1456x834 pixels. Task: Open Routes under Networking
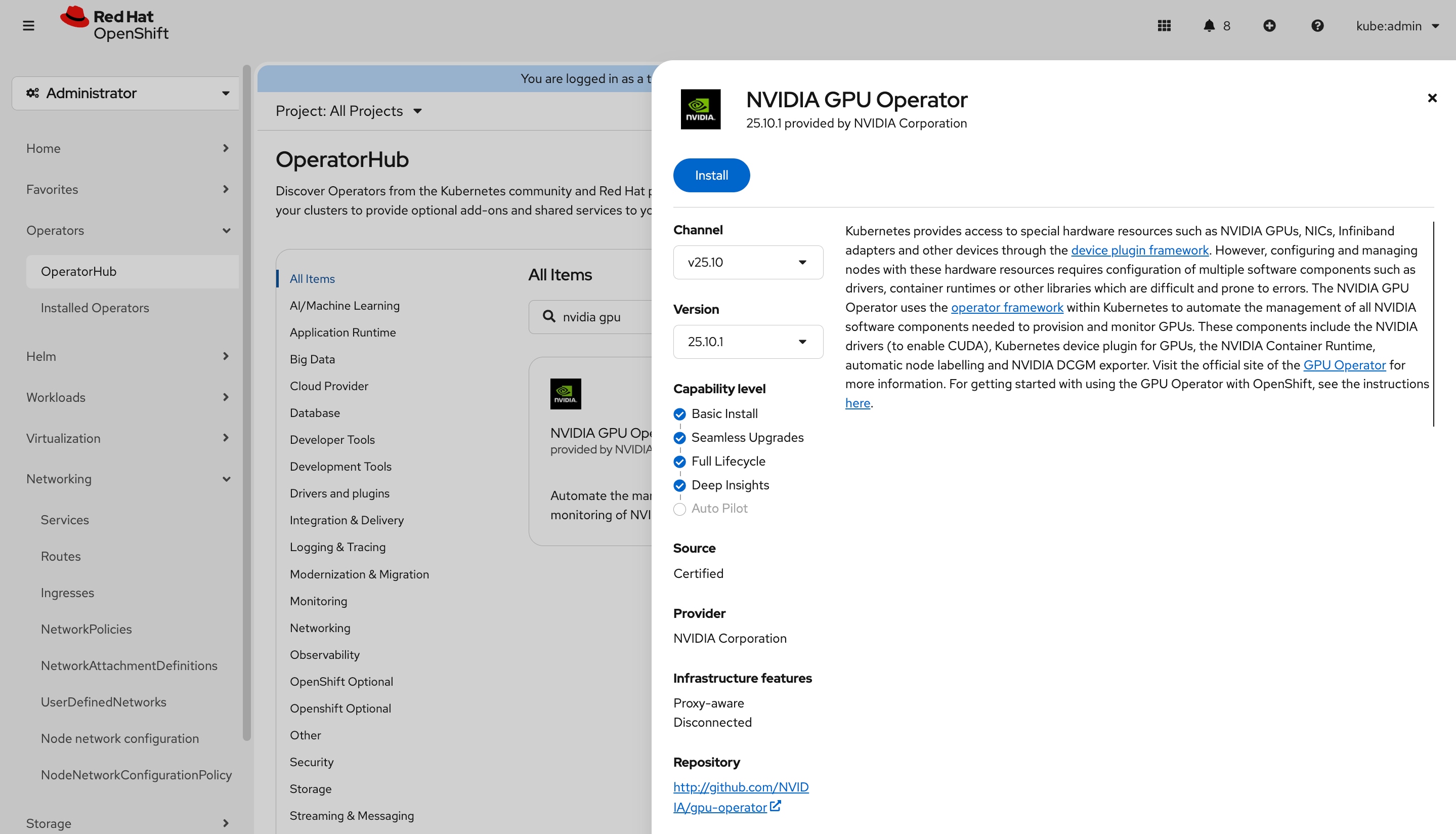click(61, 556)
